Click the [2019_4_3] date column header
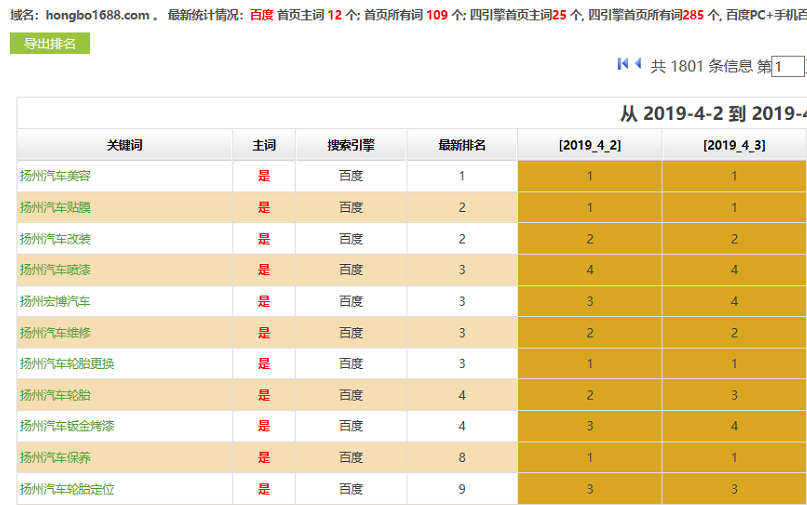Screen dimensions: 807x505 click(734, 145)
